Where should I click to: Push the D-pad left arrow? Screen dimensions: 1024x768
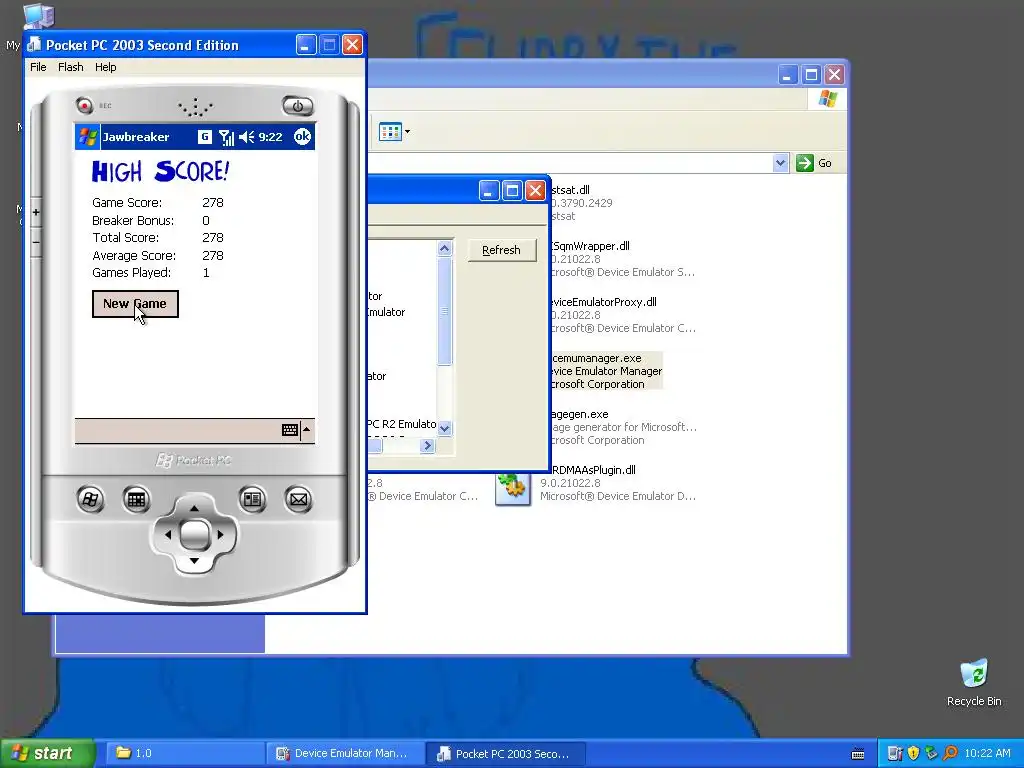[x=167, y=535]
